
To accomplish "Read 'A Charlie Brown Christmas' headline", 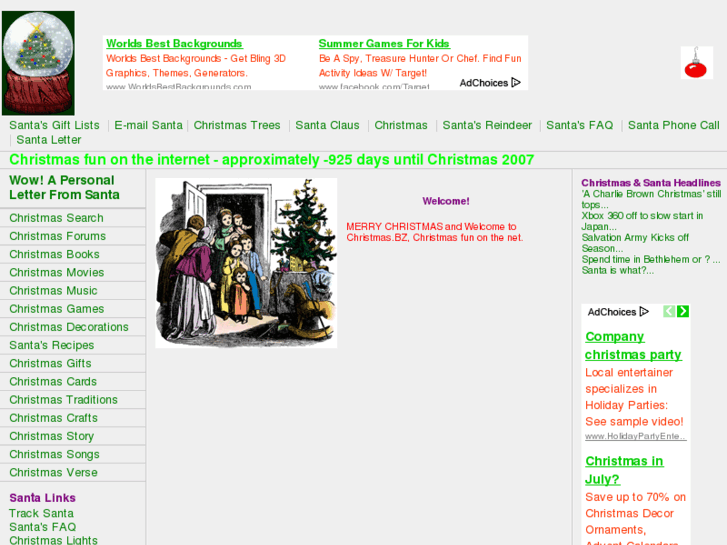I will [651, 199].
